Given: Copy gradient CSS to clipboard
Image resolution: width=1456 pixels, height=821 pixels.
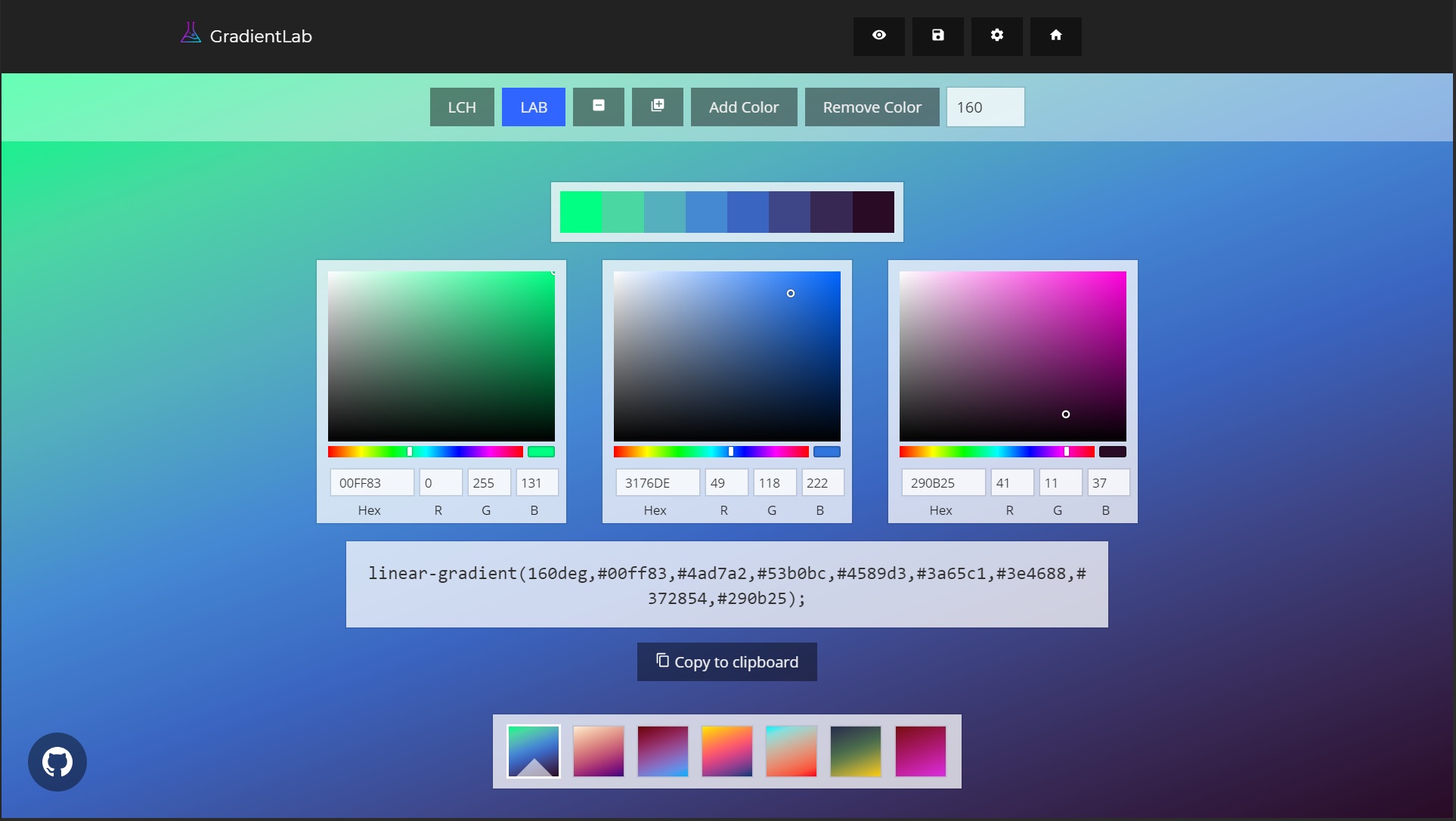Looking at the screenshot, I should 726,661.
